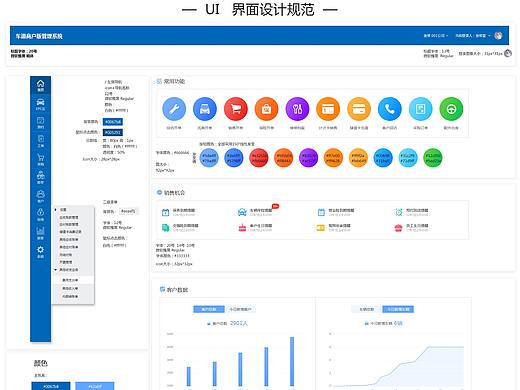520x390 pixels.
Task: Click the system title in the blue header
Action: pos(39,36)
